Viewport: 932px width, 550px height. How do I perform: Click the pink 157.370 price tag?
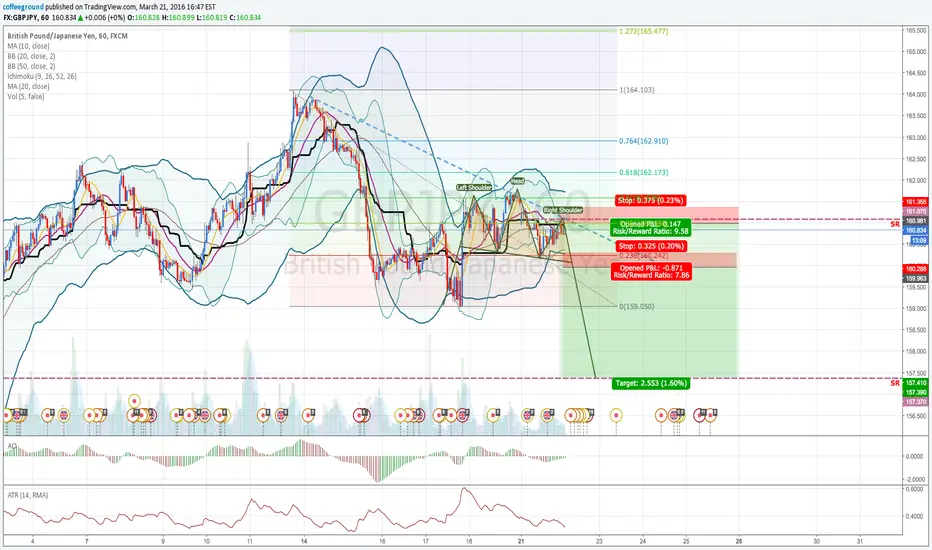coord(915,402)
